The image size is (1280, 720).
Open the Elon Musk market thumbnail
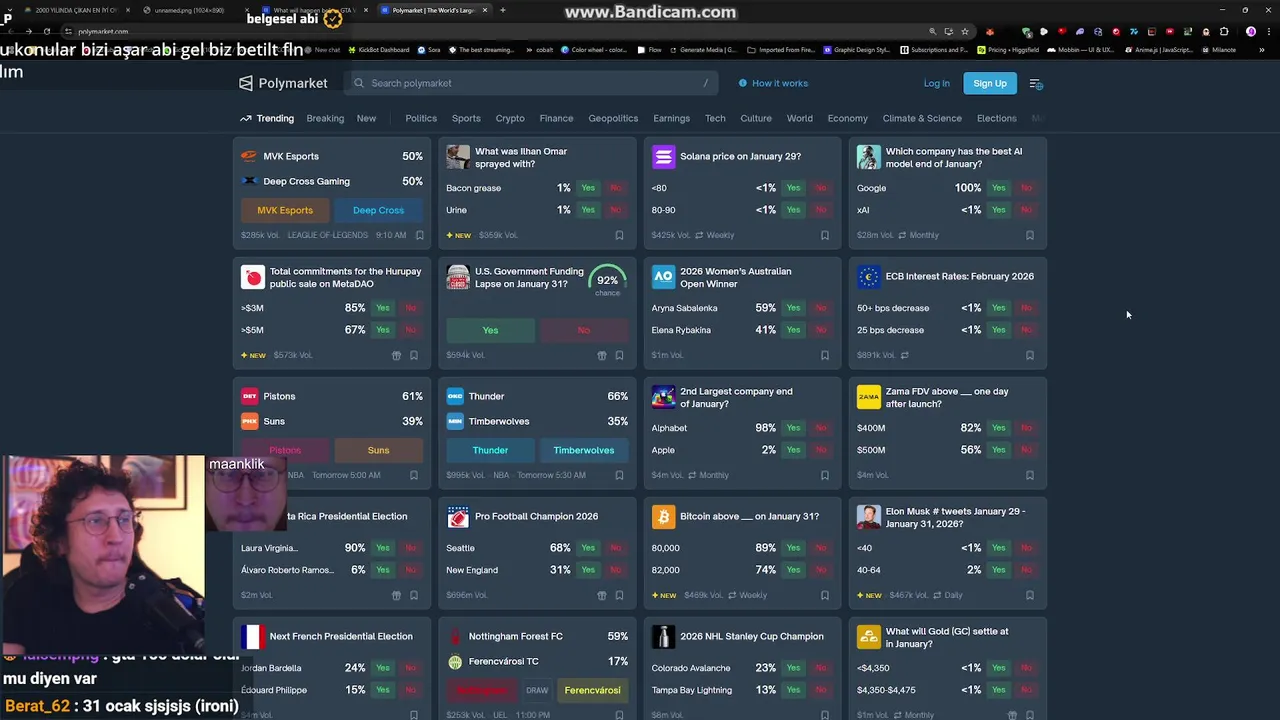869,517
